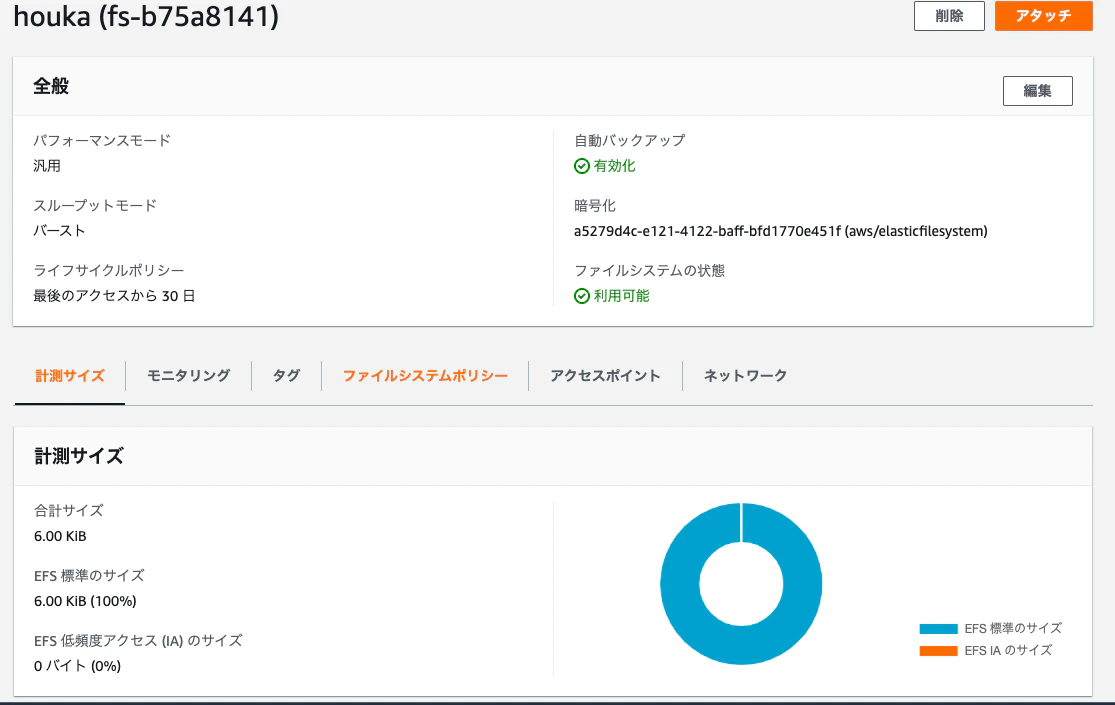1115x705 pixels.
Task: Open the タグ tab
Action: click(x=287, y=376)
